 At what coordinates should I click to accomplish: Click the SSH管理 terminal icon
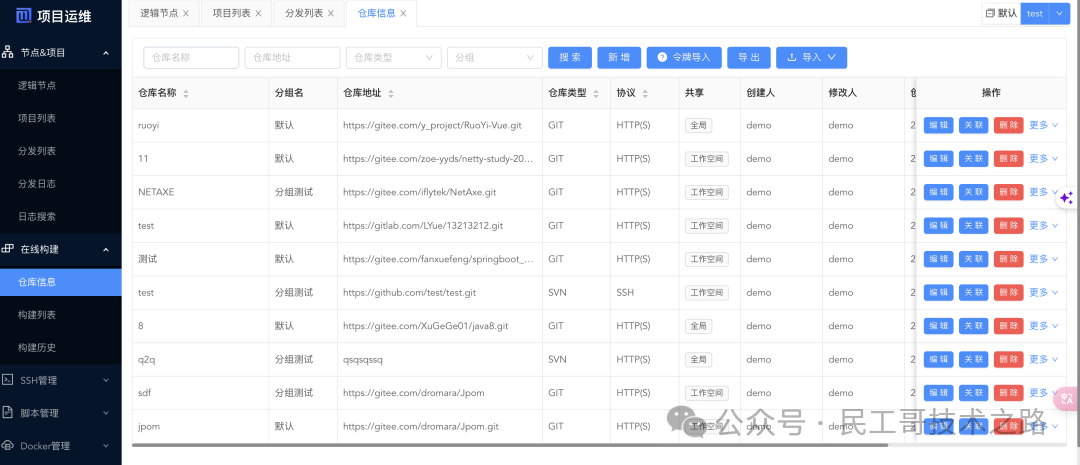pos(8,380)
